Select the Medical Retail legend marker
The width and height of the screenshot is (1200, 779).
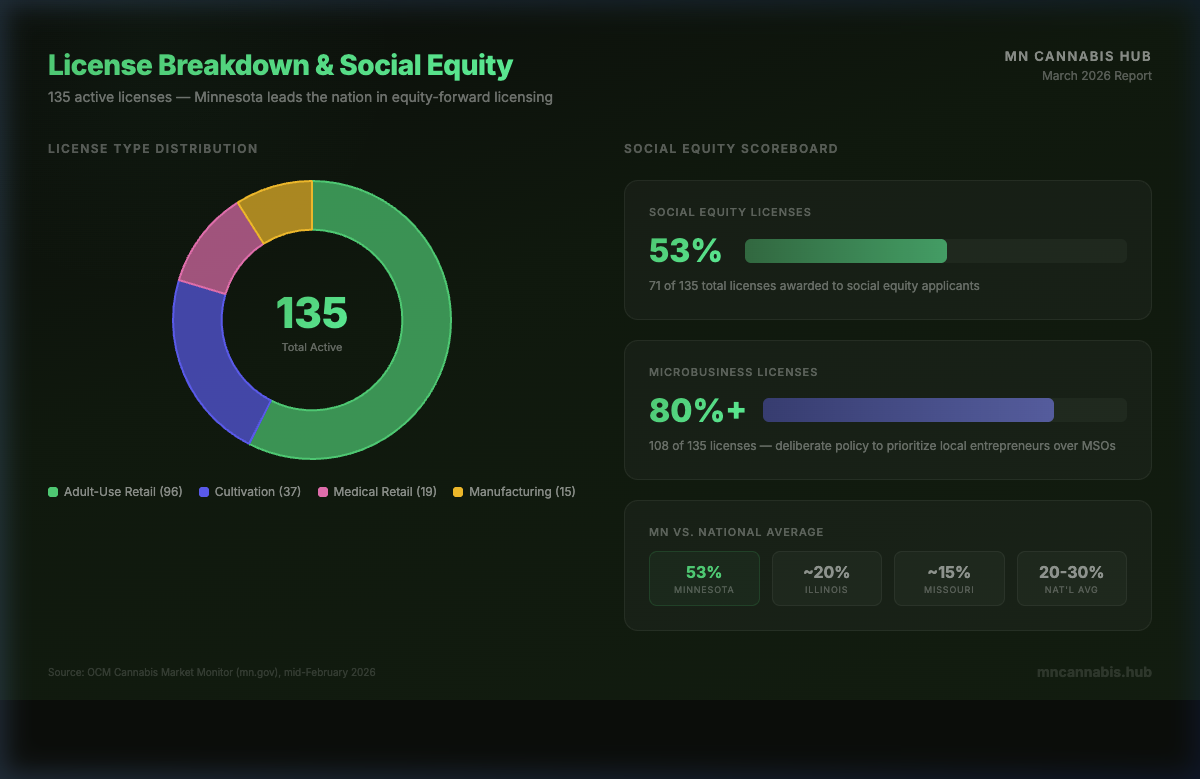point(321,491)
